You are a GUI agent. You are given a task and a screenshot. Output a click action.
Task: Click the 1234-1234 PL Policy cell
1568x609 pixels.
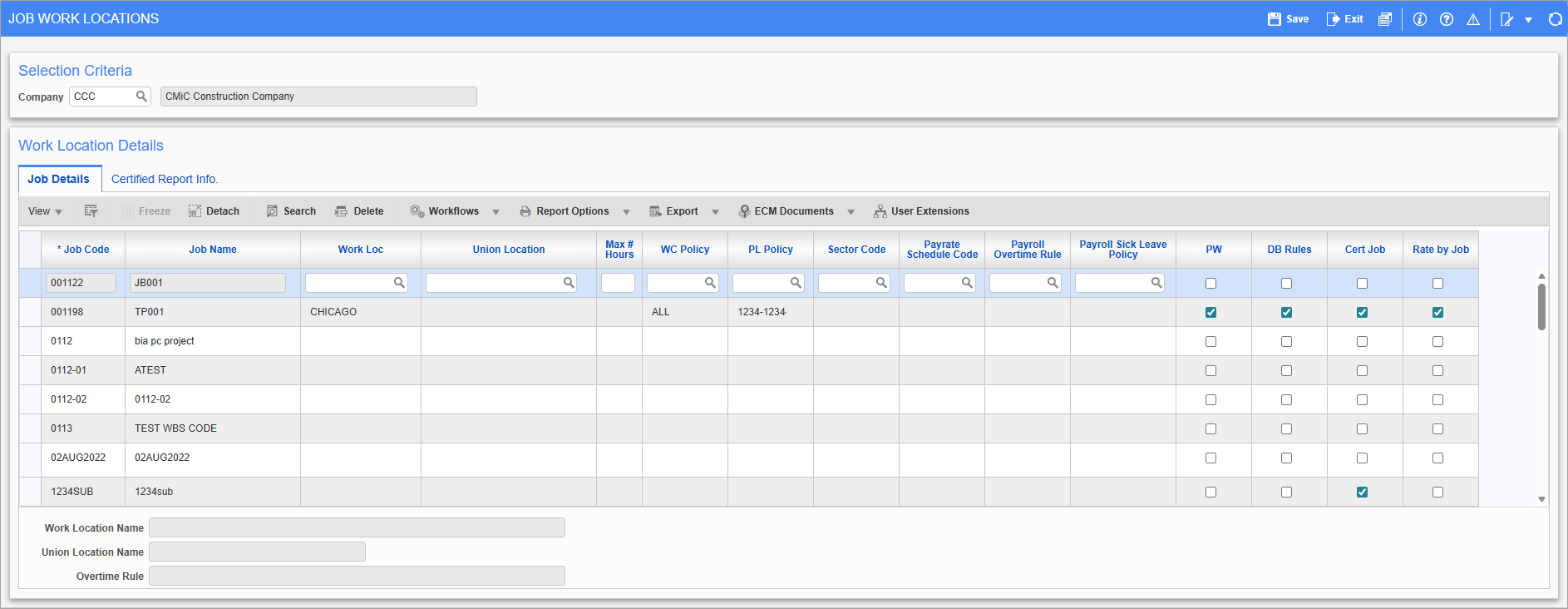click(x=771, y=312)
